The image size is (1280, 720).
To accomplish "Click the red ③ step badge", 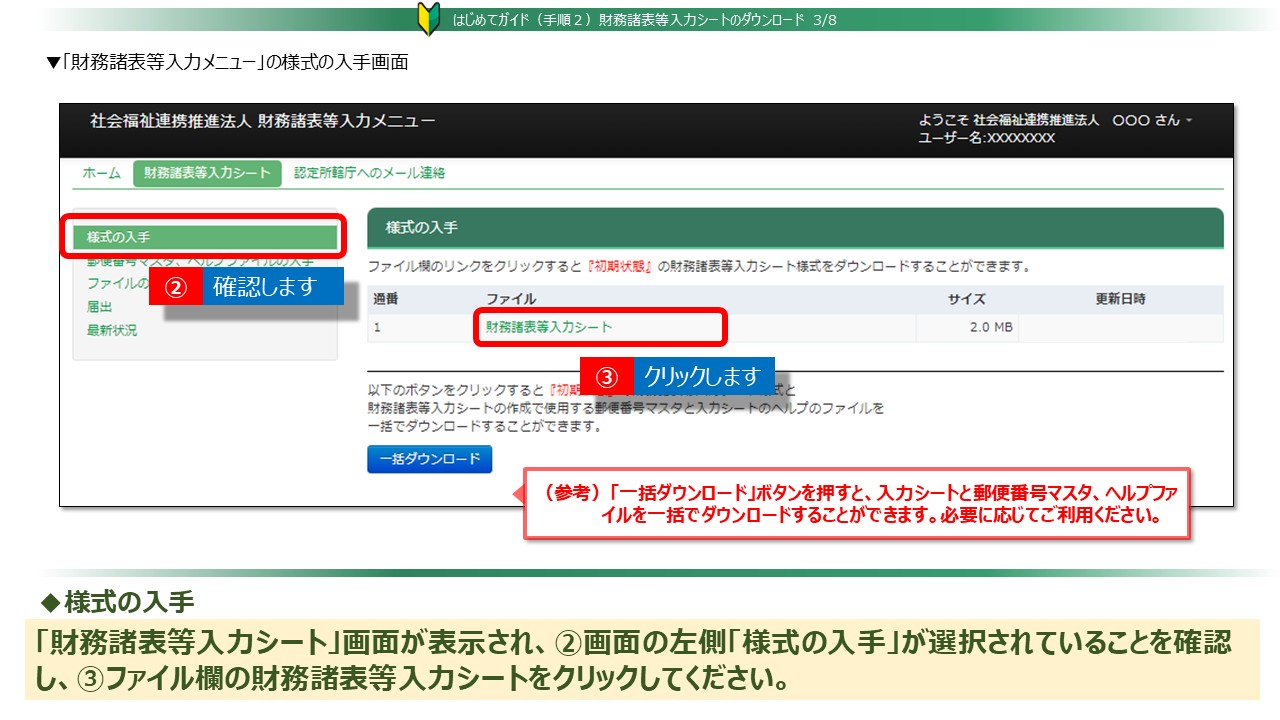I will pyautogui.click(x=607, y=377).
